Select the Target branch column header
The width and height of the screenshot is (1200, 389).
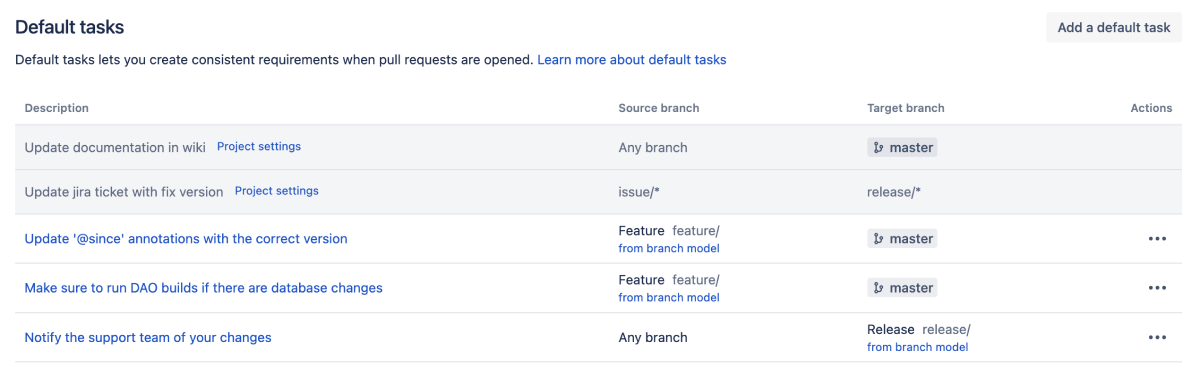tap(906, 108)
